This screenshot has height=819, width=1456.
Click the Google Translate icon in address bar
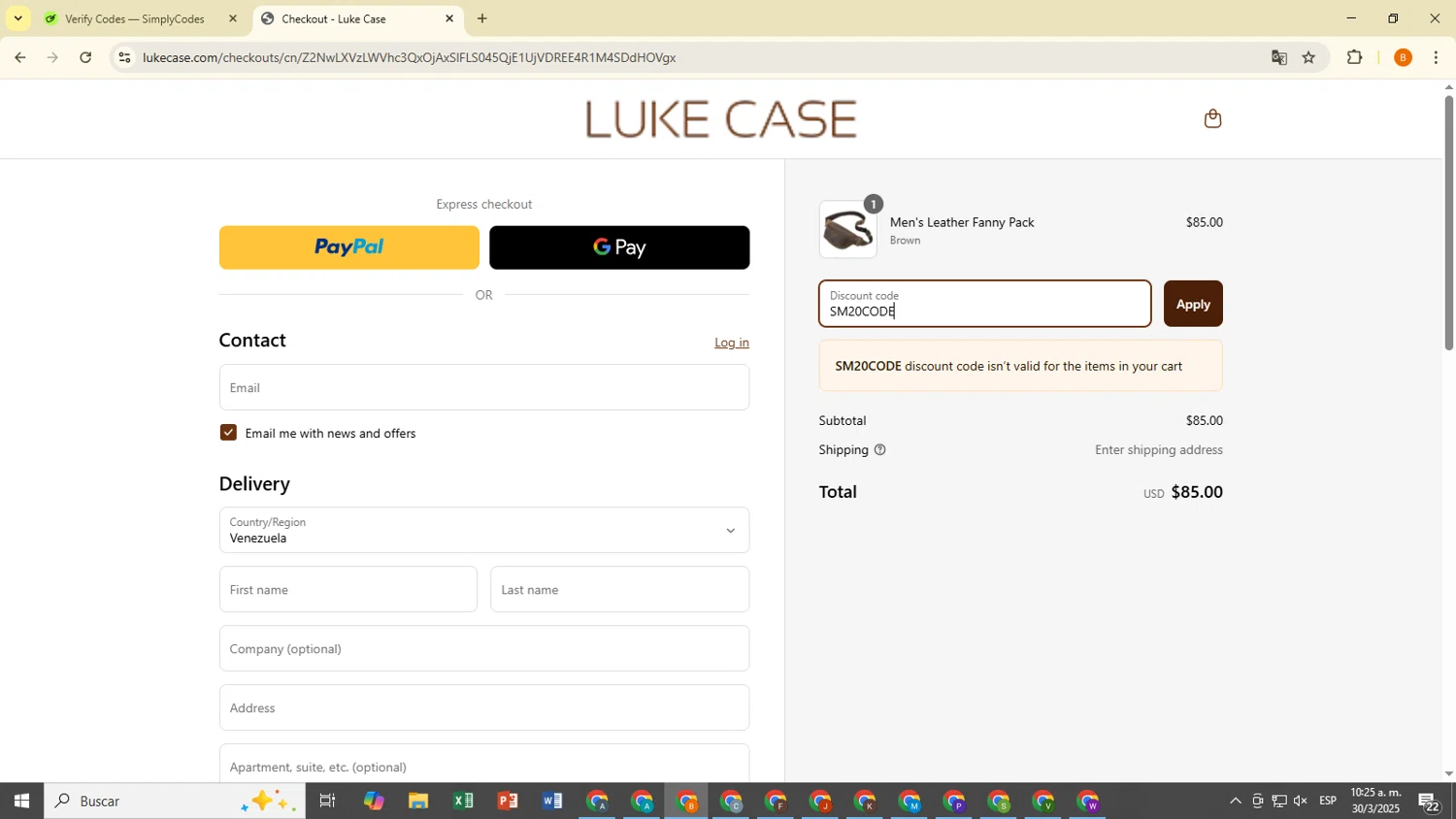[x=1278, y=57]
